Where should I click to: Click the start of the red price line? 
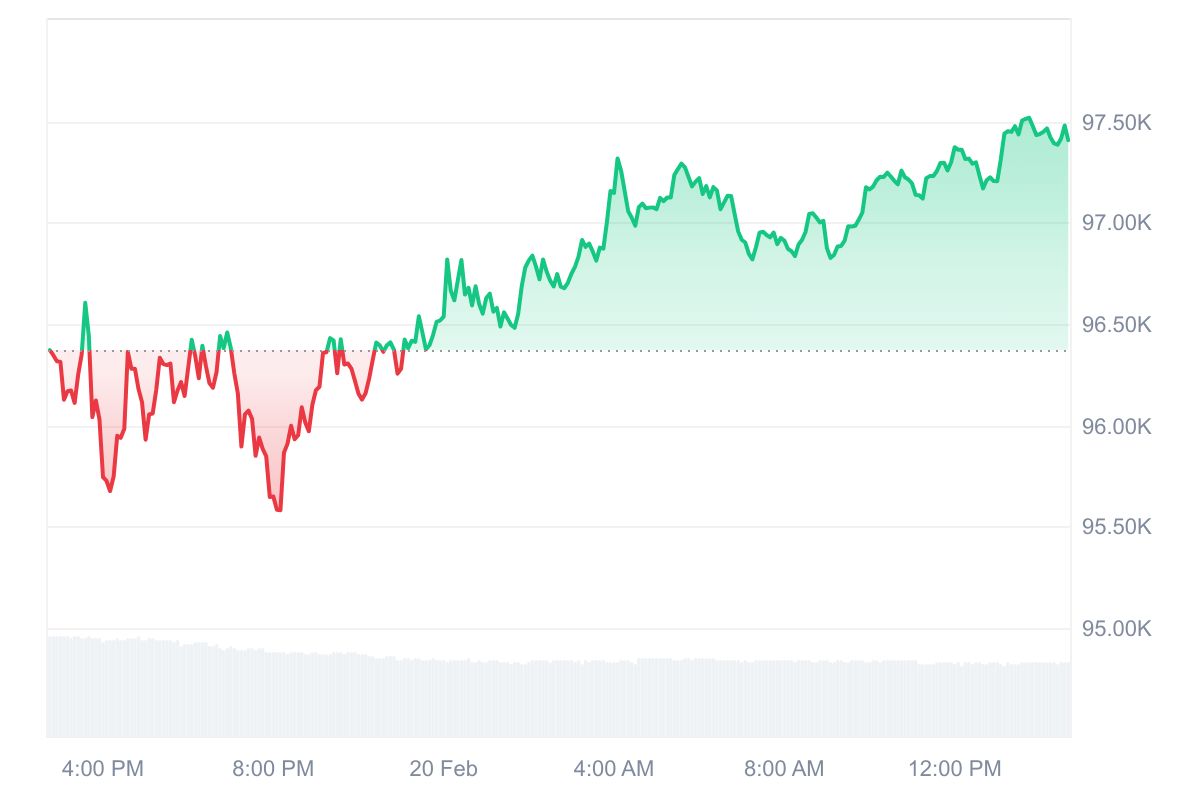(50, 350)
